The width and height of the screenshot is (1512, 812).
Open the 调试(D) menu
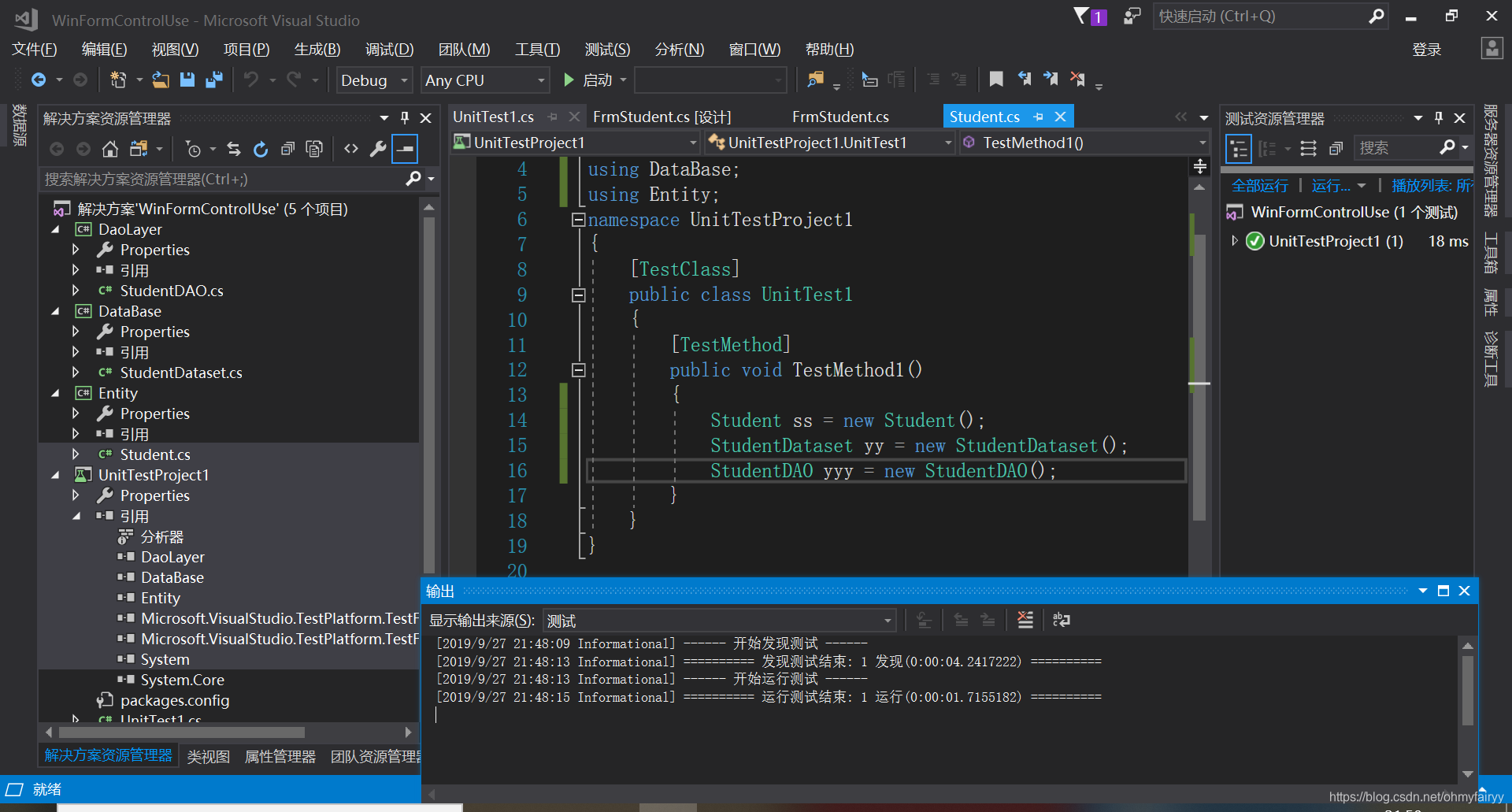click(x=389, y=50)
